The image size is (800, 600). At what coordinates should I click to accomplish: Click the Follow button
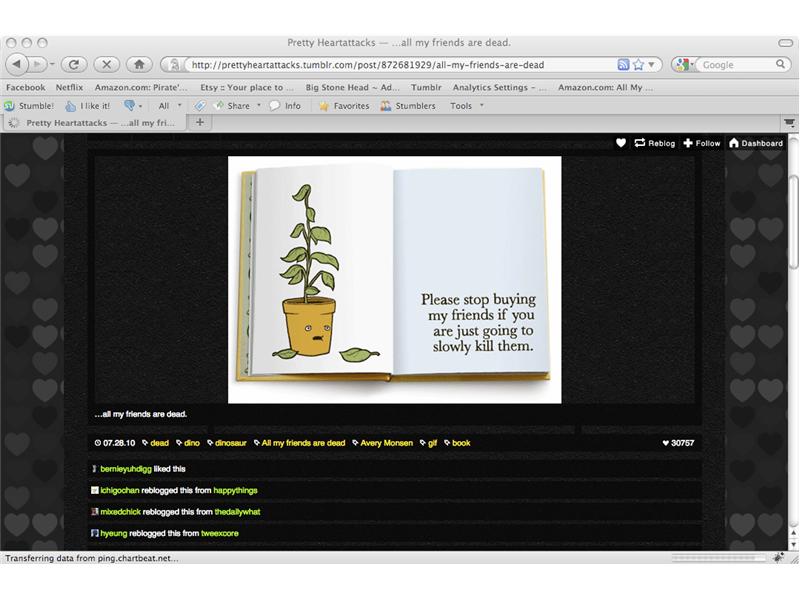pyautogui.click(x=702, y=143)
